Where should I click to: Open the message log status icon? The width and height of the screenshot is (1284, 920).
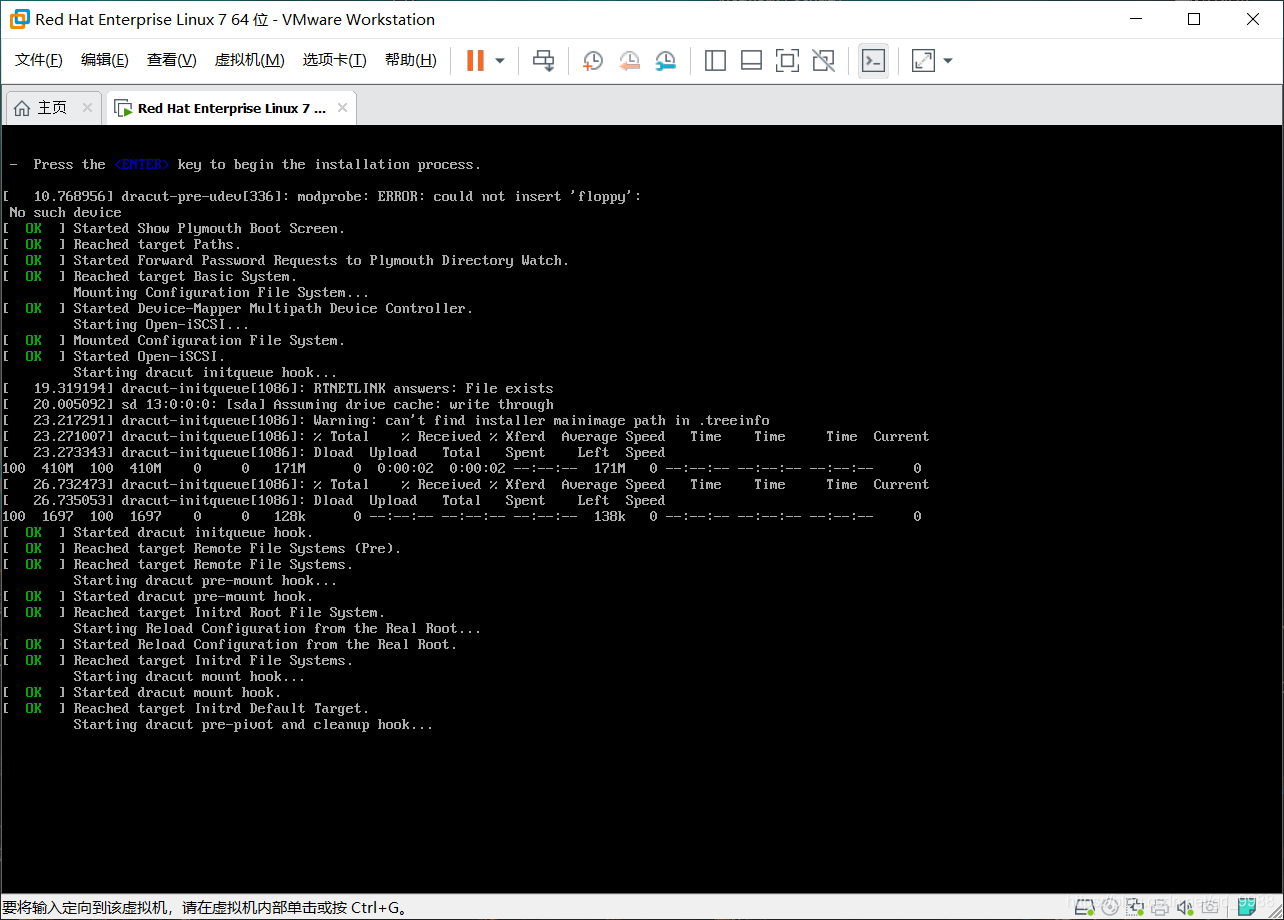coord(1247,905)
